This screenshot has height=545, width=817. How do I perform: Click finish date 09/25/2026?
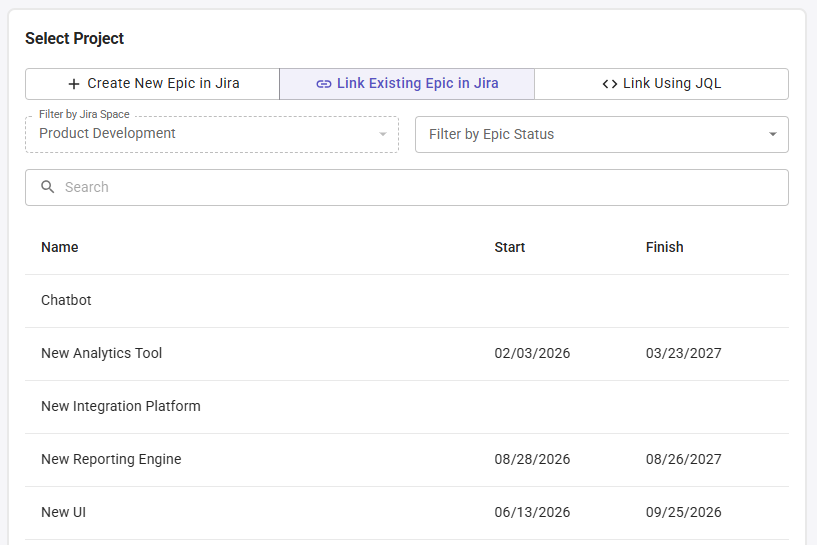click(x=684, y=513)
